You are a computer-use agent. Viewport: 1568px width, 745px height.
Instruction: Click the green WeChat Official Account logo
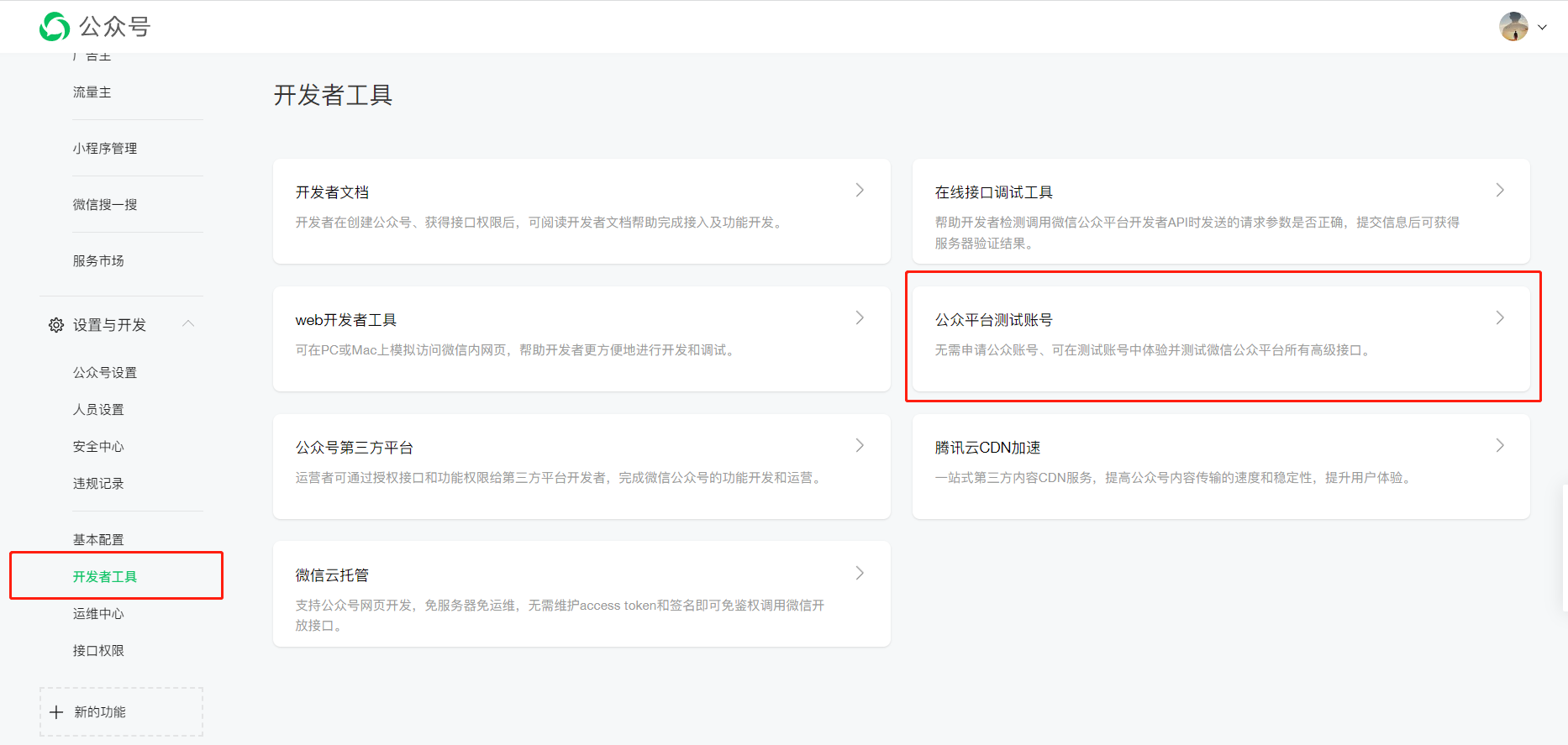[x=55, y=27]
